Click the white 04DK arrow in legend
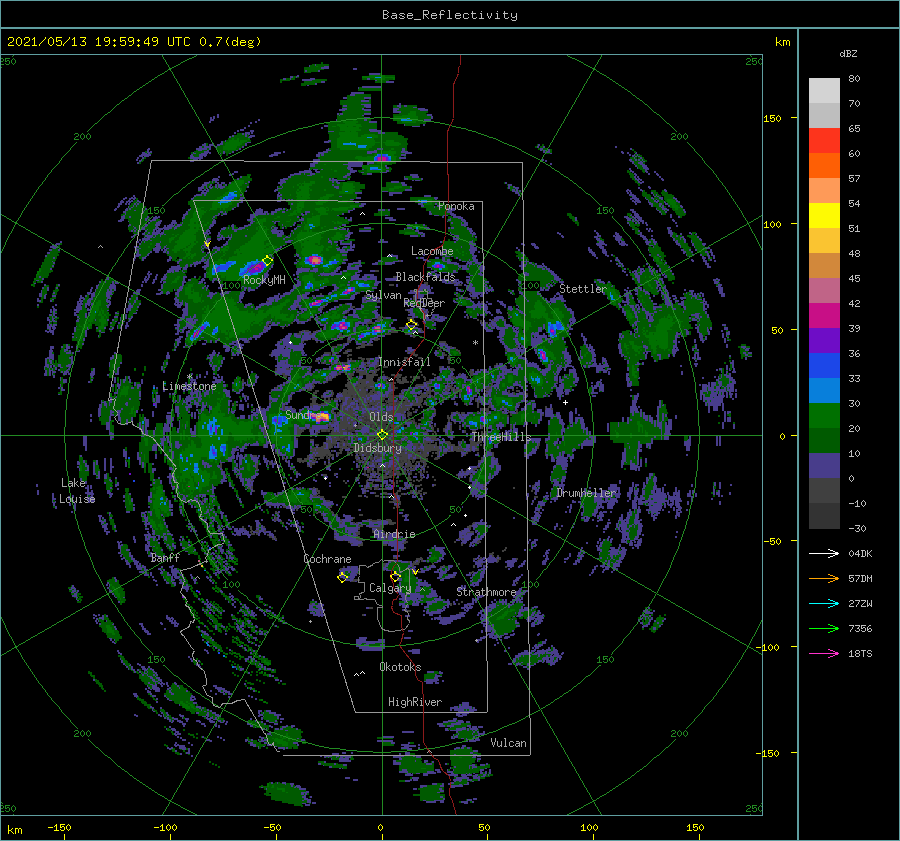 (x=824, y=553)
